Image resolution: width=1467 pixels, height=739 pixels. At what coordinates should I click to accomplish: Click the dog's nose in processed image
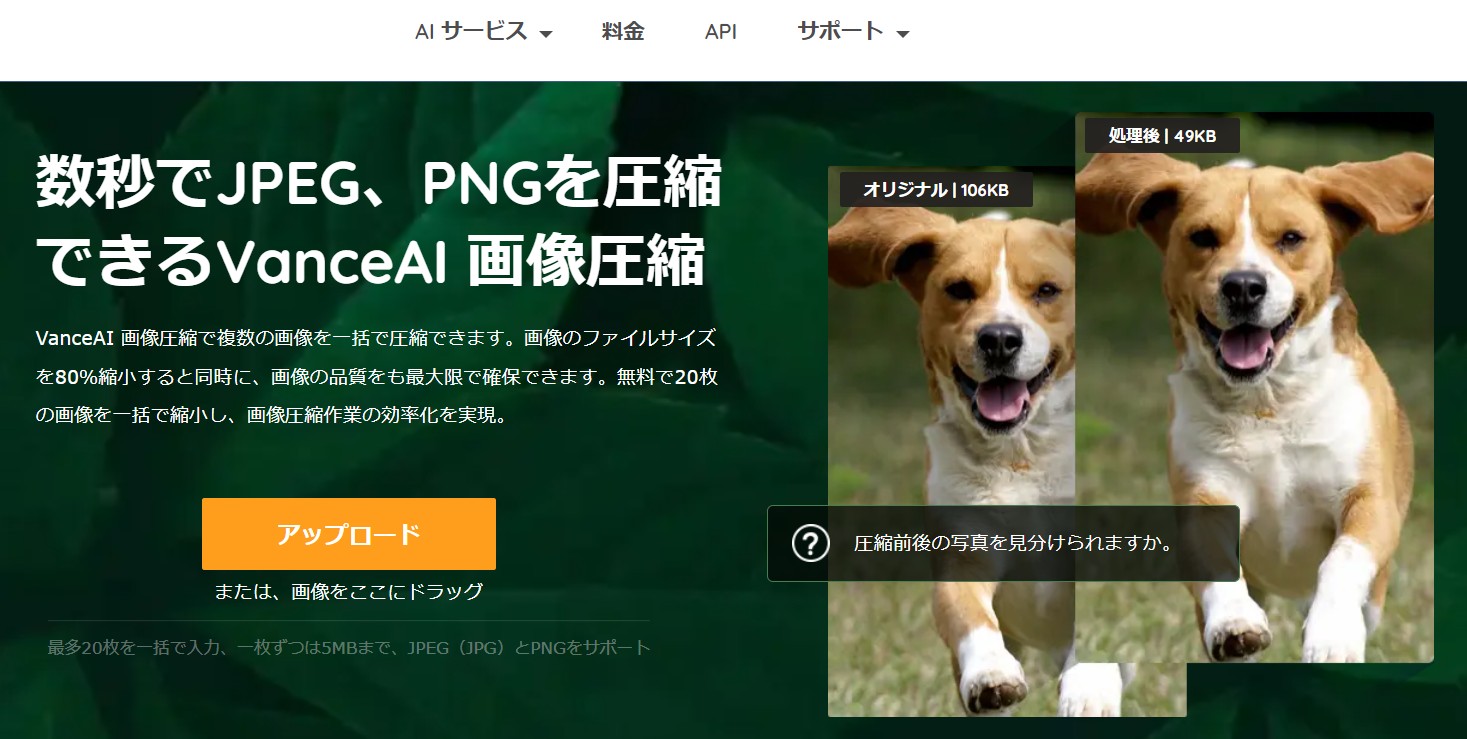tap(1245, 290)
